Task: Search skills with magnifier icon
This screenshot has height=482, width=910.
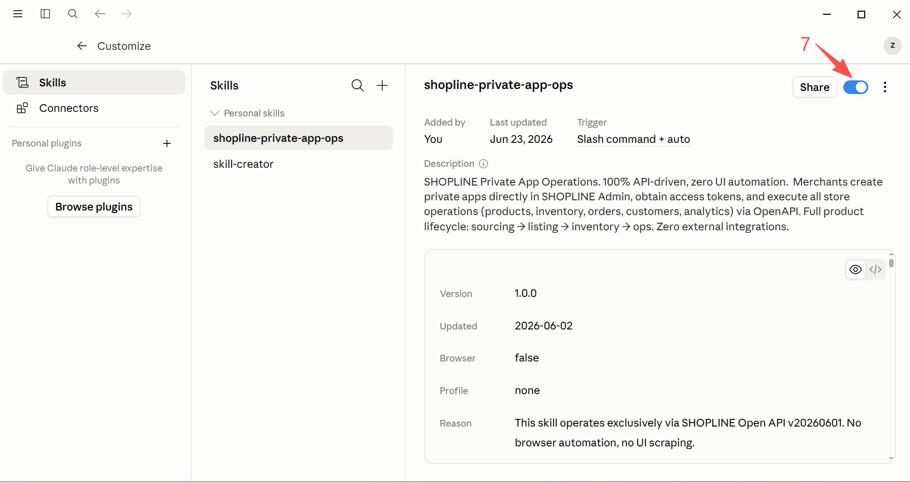Action: [358, 86]
